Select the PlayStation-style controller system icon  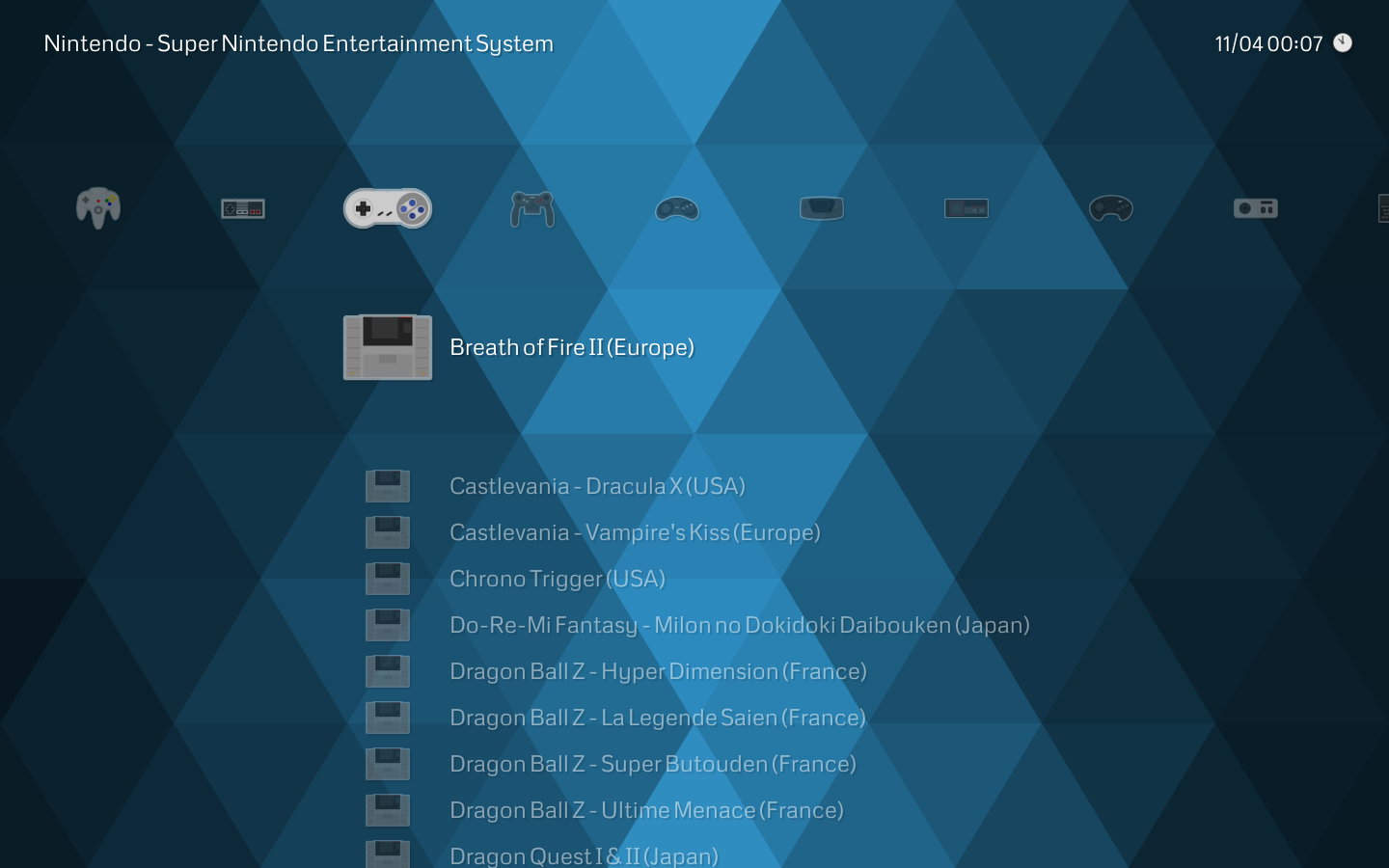(531, 208)
